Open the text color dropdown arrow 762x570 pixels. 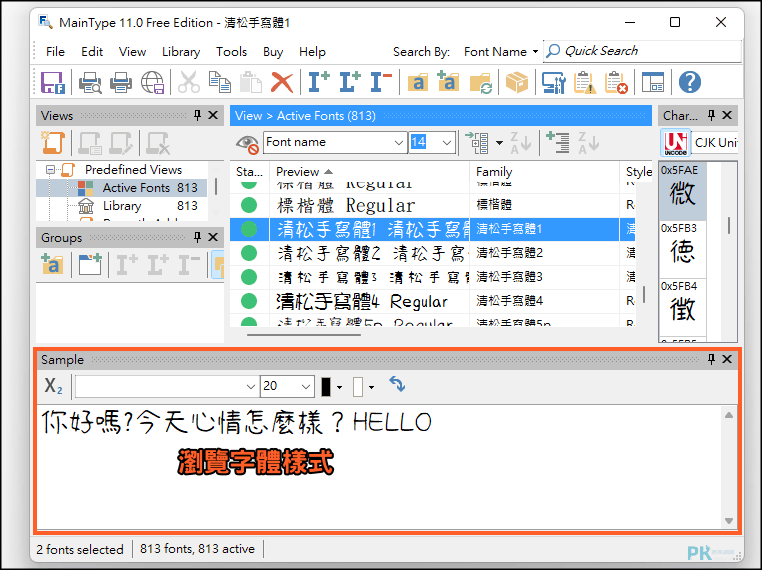click(339, 387)
